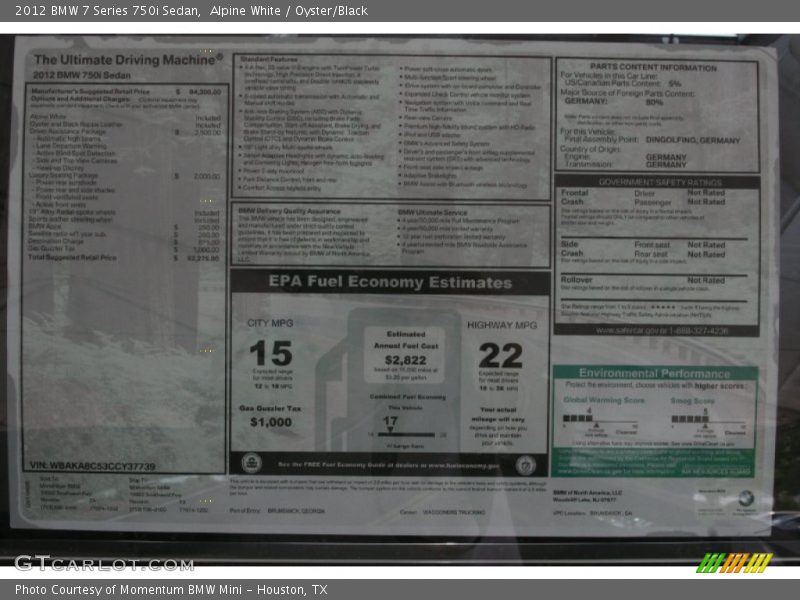Viewport: 800px width, 600px height.
Task: Click the "Total Suggested Retail Price" line
Action: (x=123, y=258)
